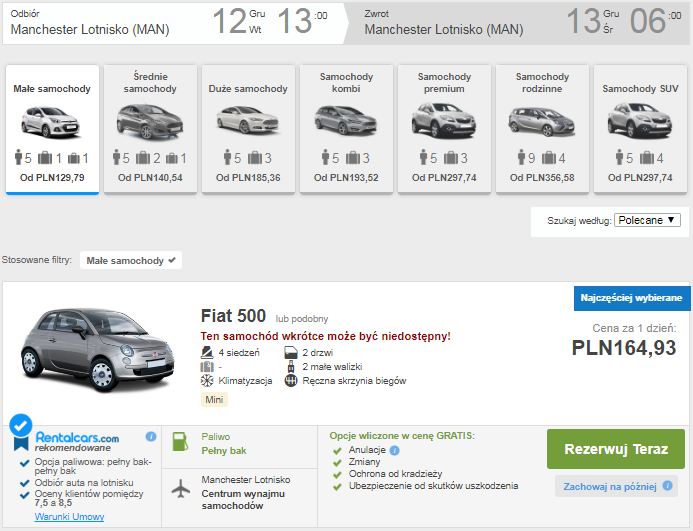Click the info icon beside Rentalcars.com rekomendowane

(151, 436)
